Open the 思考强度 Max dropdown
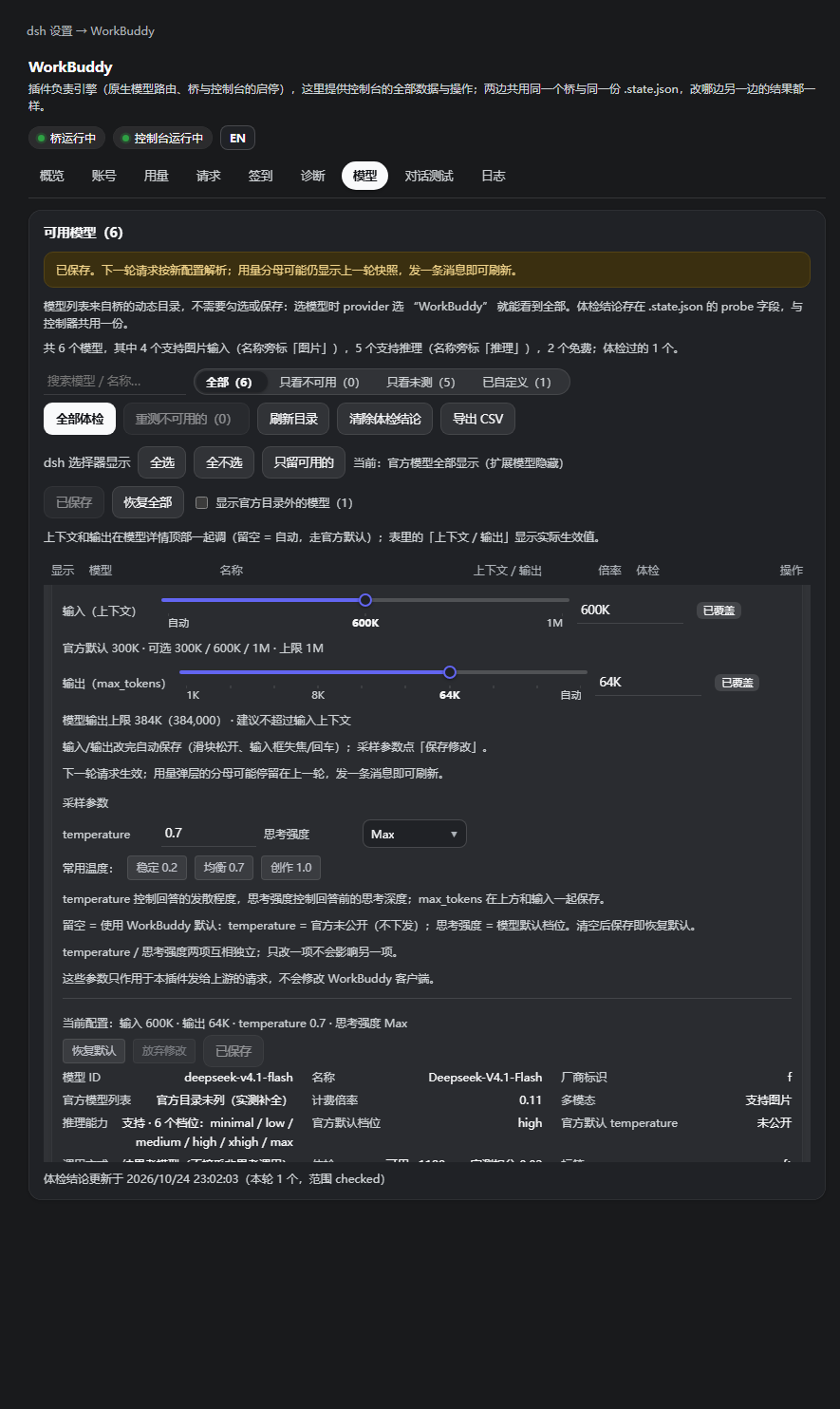This screenshot has height=1409, width=840. click(415, 834)
